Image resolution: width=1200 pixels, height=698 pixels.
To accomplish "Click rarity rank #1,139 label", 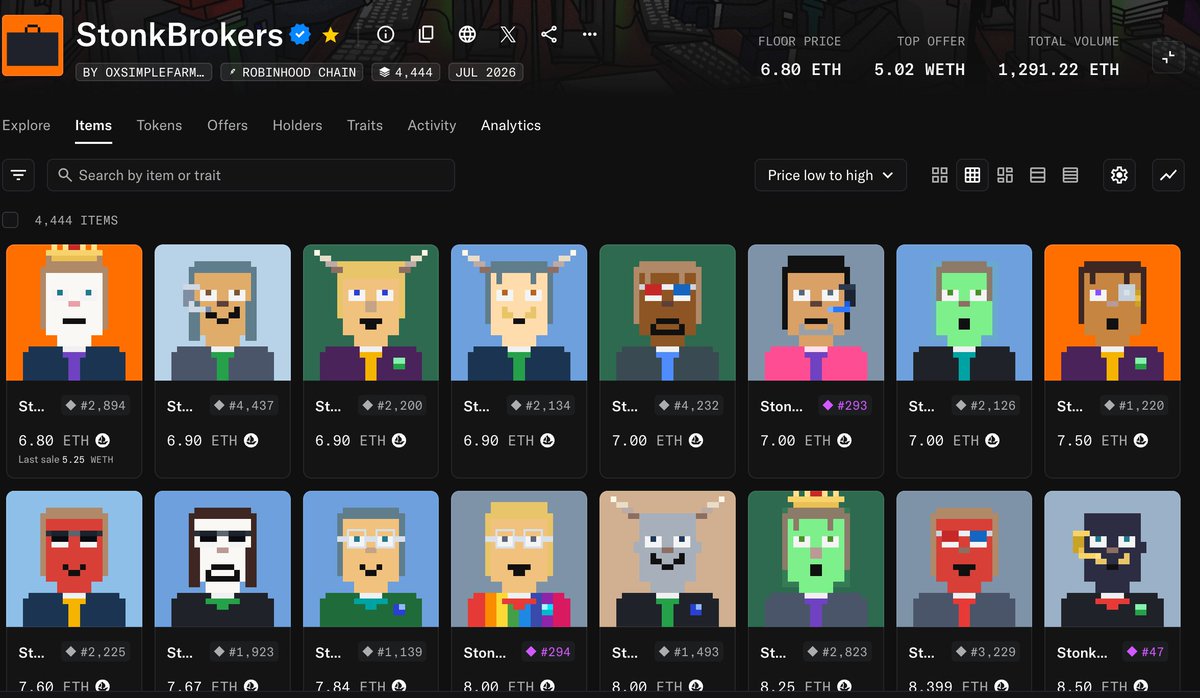I will tap(391, 652).
